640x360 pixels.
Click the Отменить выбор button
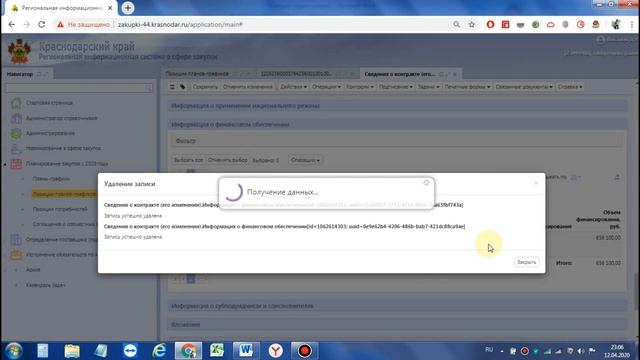point(227,160)
